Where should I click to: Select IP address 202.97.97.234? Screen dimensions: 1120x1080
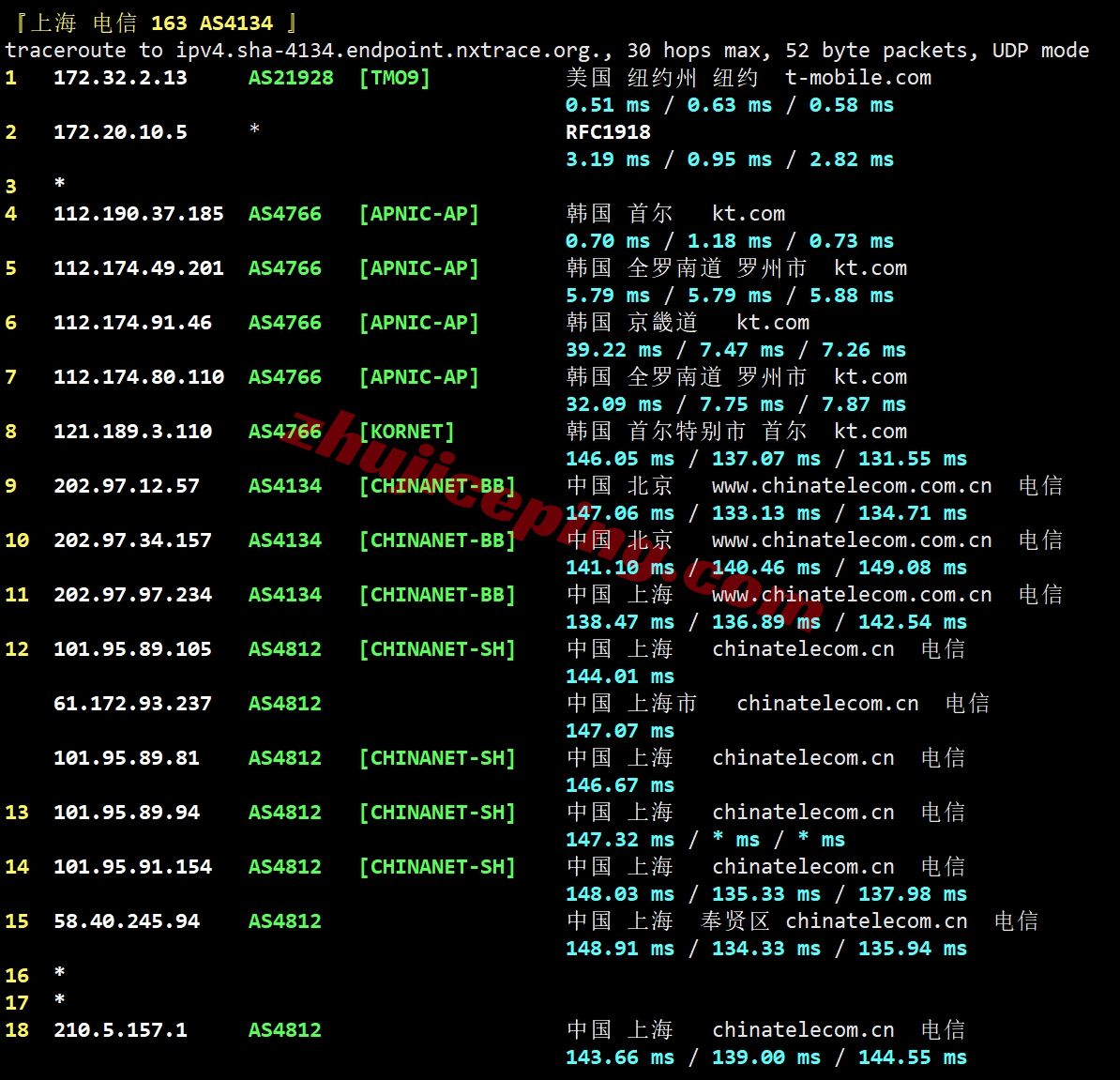[132, 594]
